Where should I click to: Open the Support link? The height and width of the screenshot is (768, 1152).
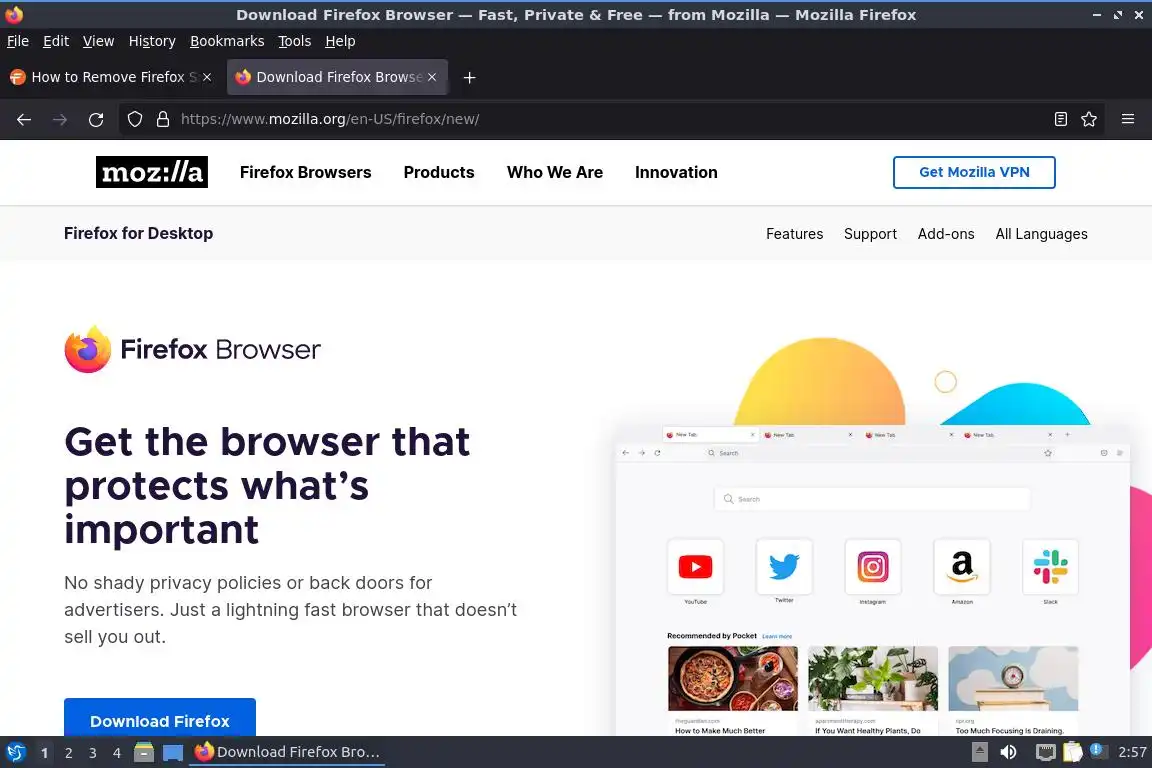tap(870, 234)
